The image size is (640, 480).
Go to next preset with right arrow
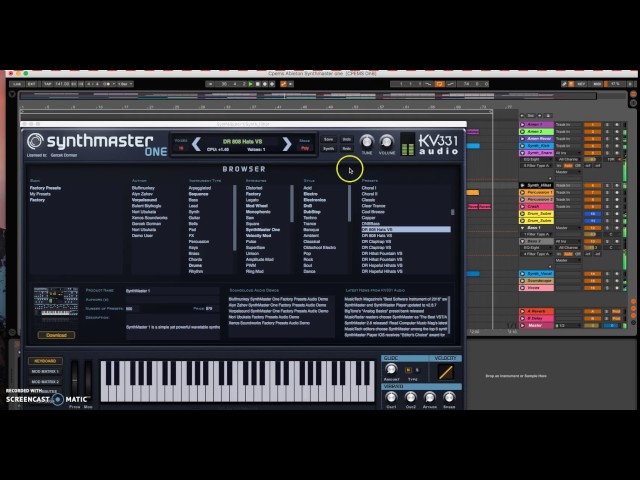tap(287, 144)
